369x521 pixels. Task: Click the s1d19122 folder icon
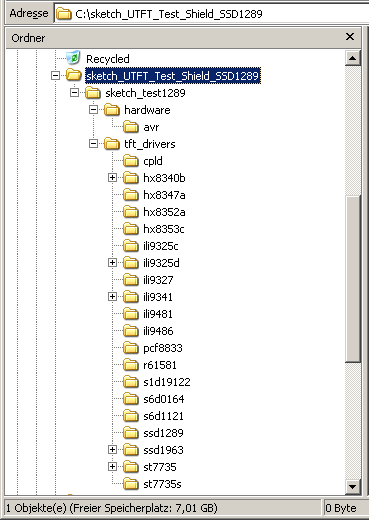(131, 381)
